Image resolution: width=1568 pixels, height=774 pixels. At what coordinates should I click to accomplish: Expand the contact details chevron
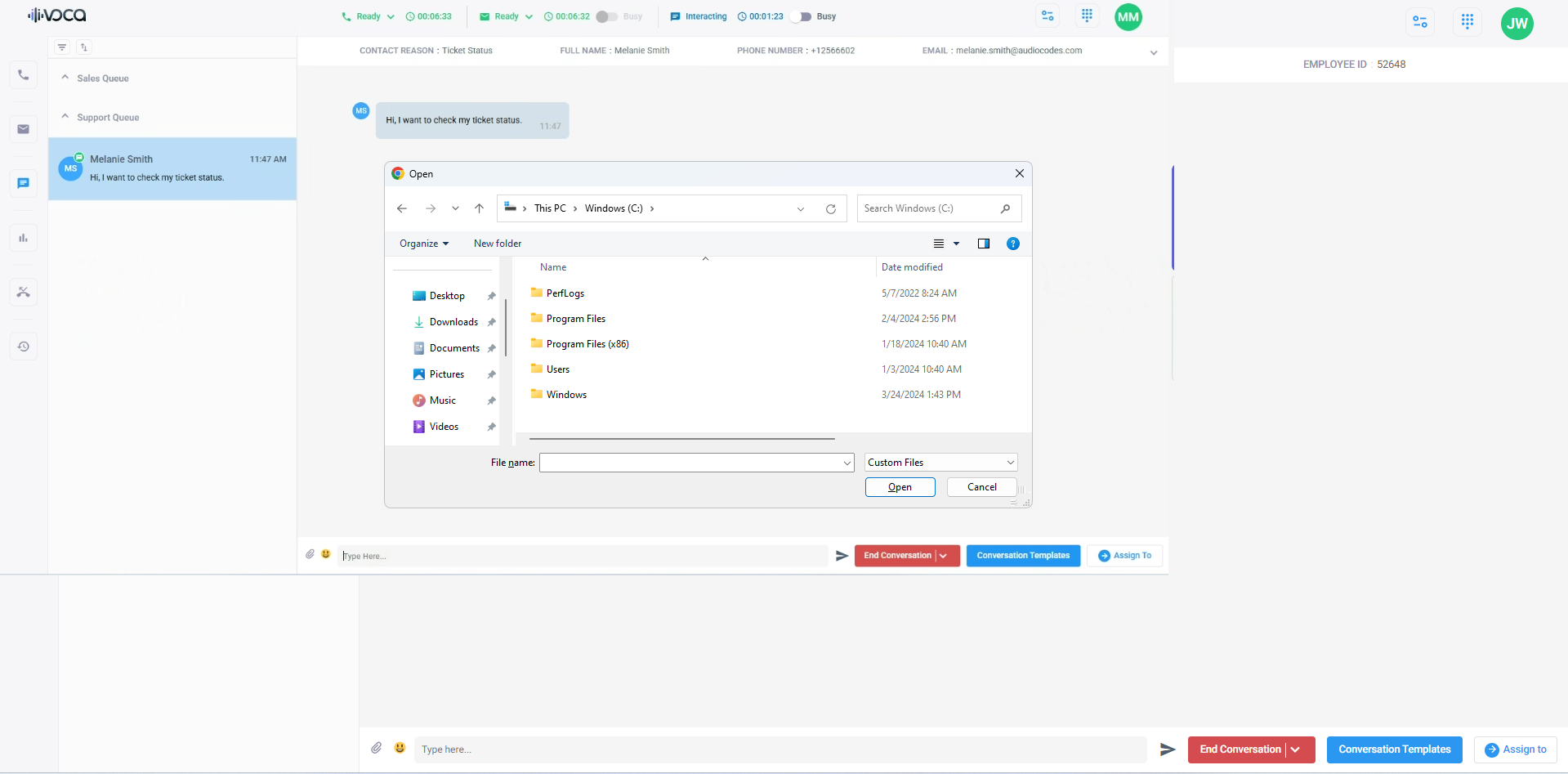click(x=1154, y=52)
